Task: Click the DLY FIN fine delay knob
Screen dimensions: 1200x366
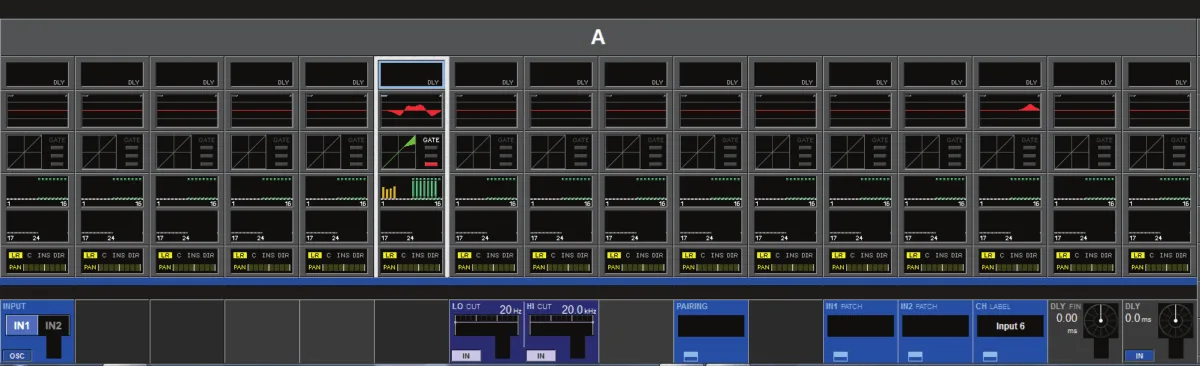Action: tap(1100, 321)
